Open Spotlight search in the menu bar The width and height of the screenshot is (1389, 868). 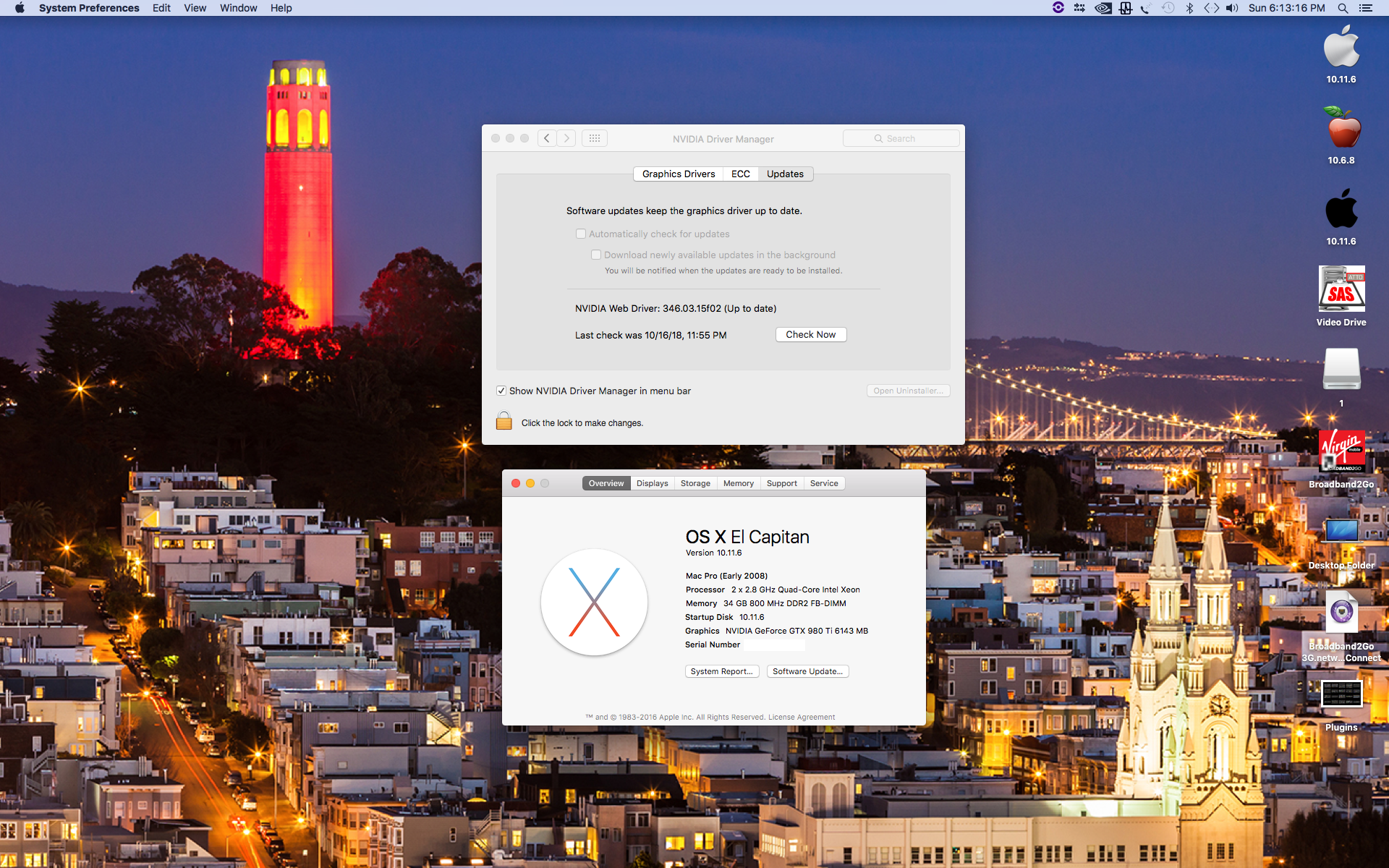pos(1343,8)
